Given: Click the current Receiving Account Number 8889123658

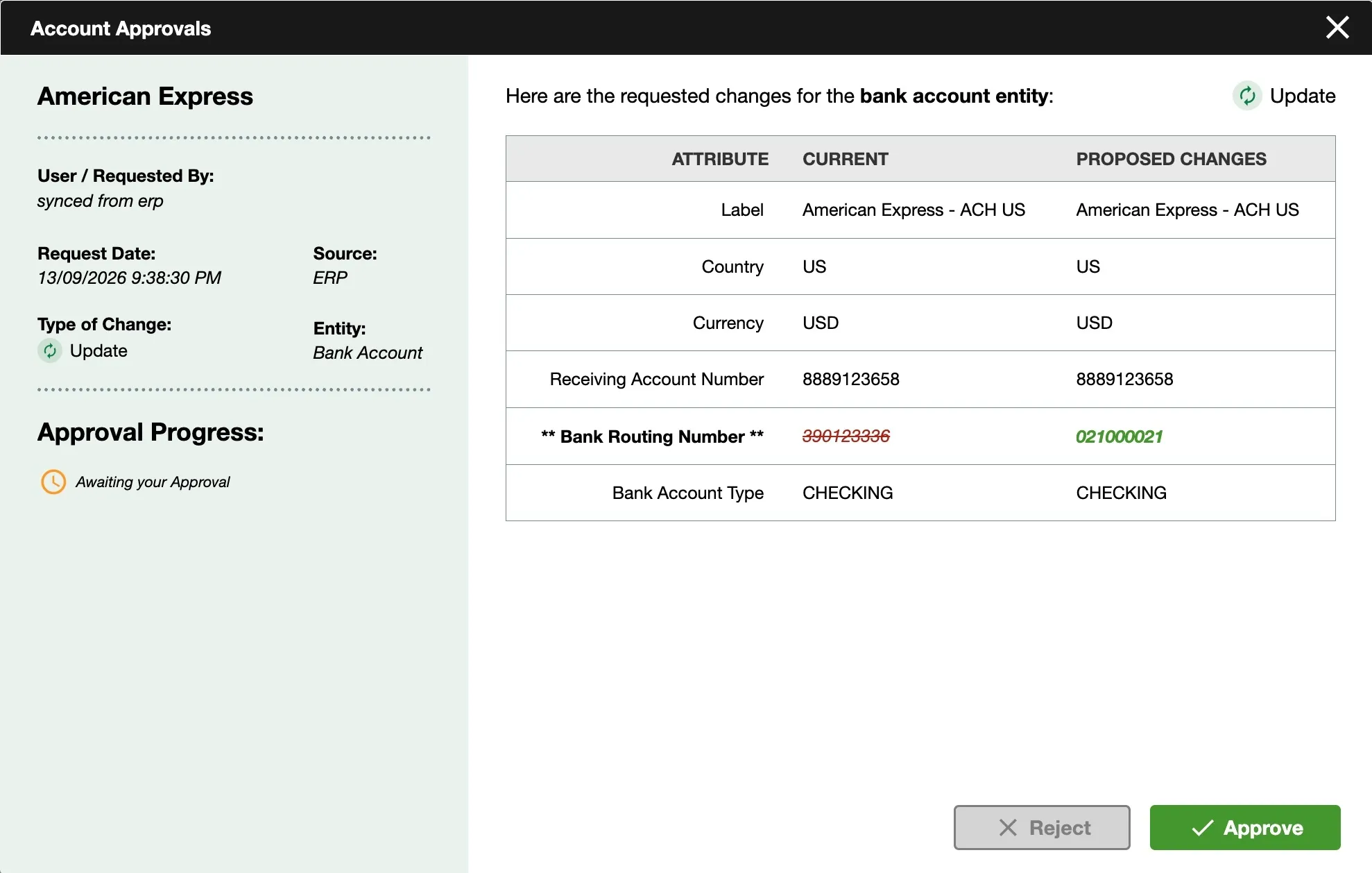Looking at the screenshot, I should (x=850, y=379).
